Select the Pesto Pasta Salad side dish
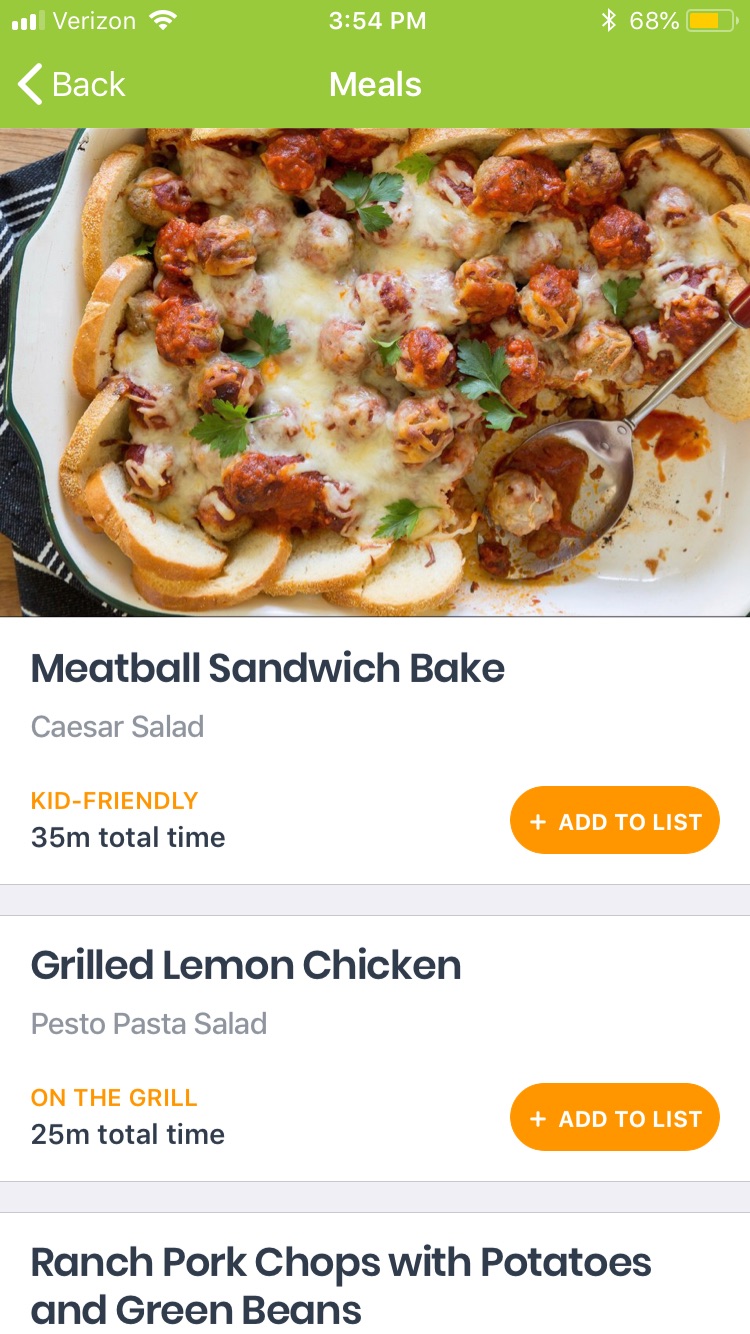The image size is (750, 1334). tap(149, 1024)
